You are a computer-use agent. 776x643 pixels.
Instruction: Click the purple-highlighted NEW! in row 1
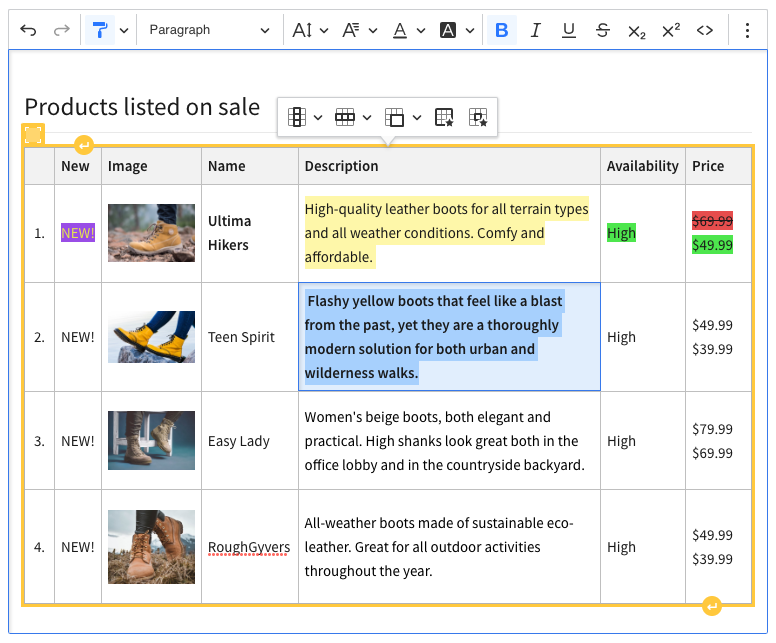coord(78,233)
